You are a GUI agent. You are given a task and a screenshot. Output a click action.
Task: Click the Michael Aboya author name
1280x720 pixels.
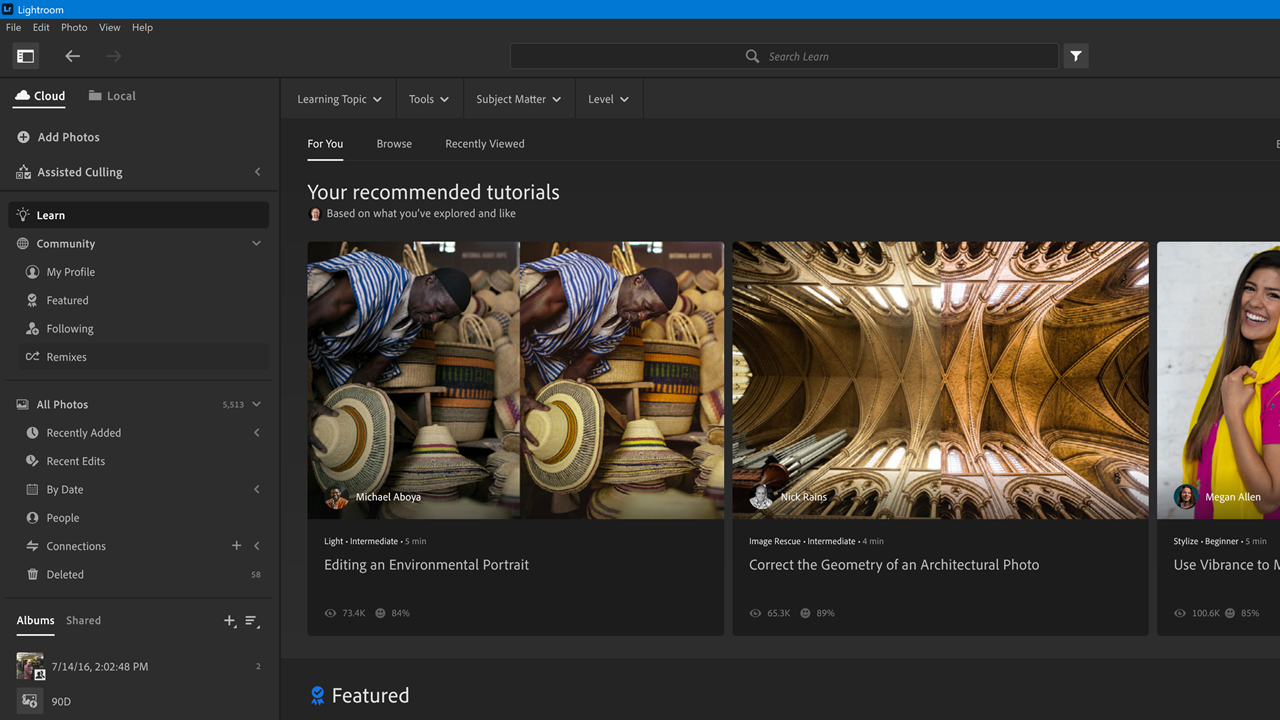pos(388,497)
